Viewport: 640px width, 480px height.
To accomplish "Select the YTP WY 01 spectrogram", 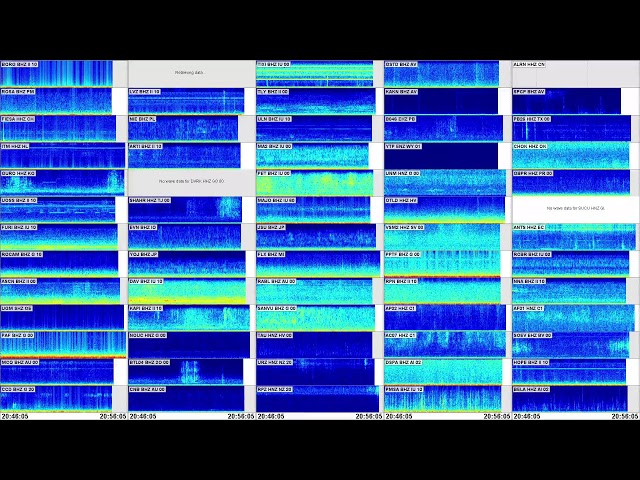I will 441,155.
